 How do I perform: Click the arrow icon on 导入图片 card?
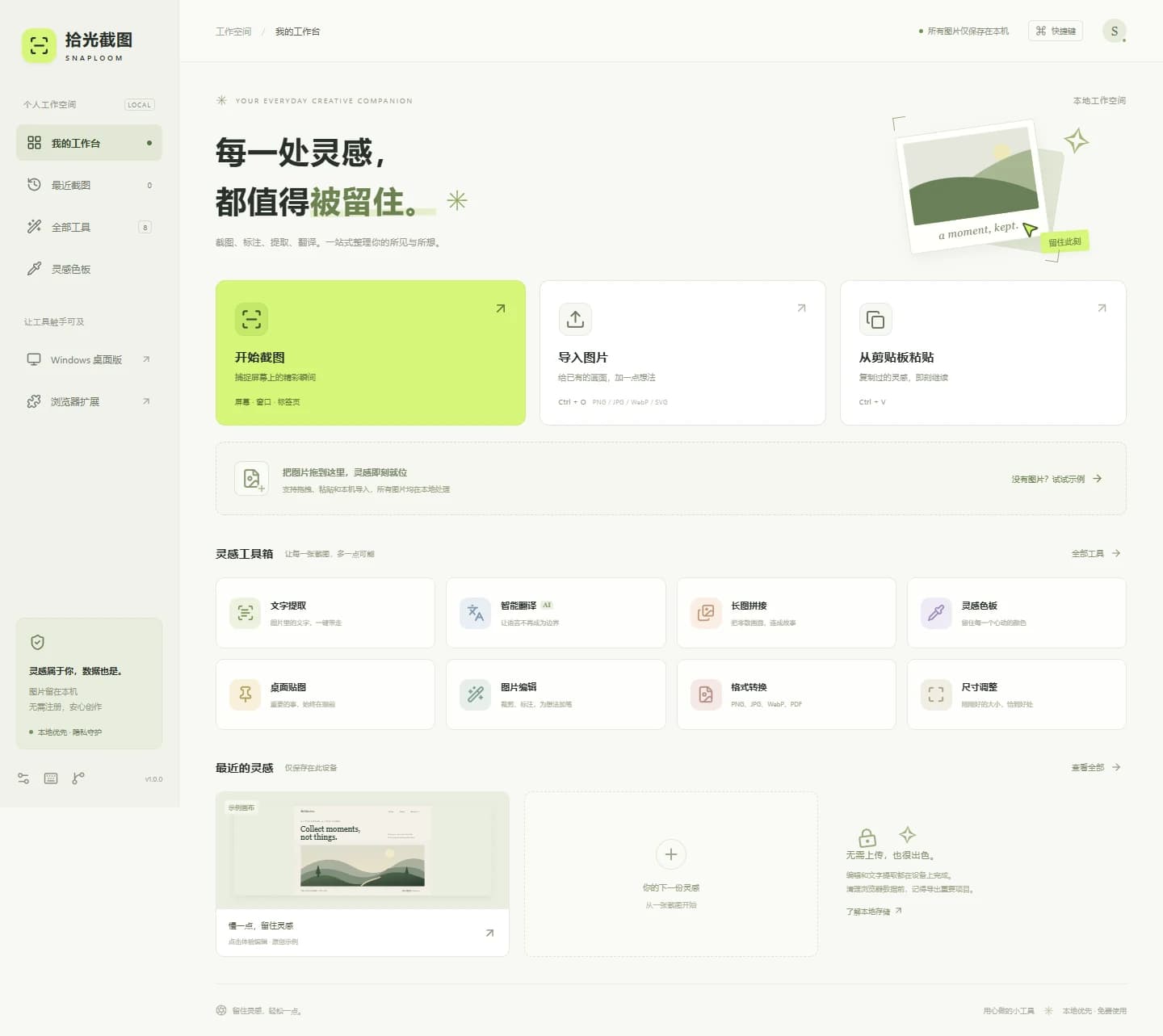pos(801,308)
